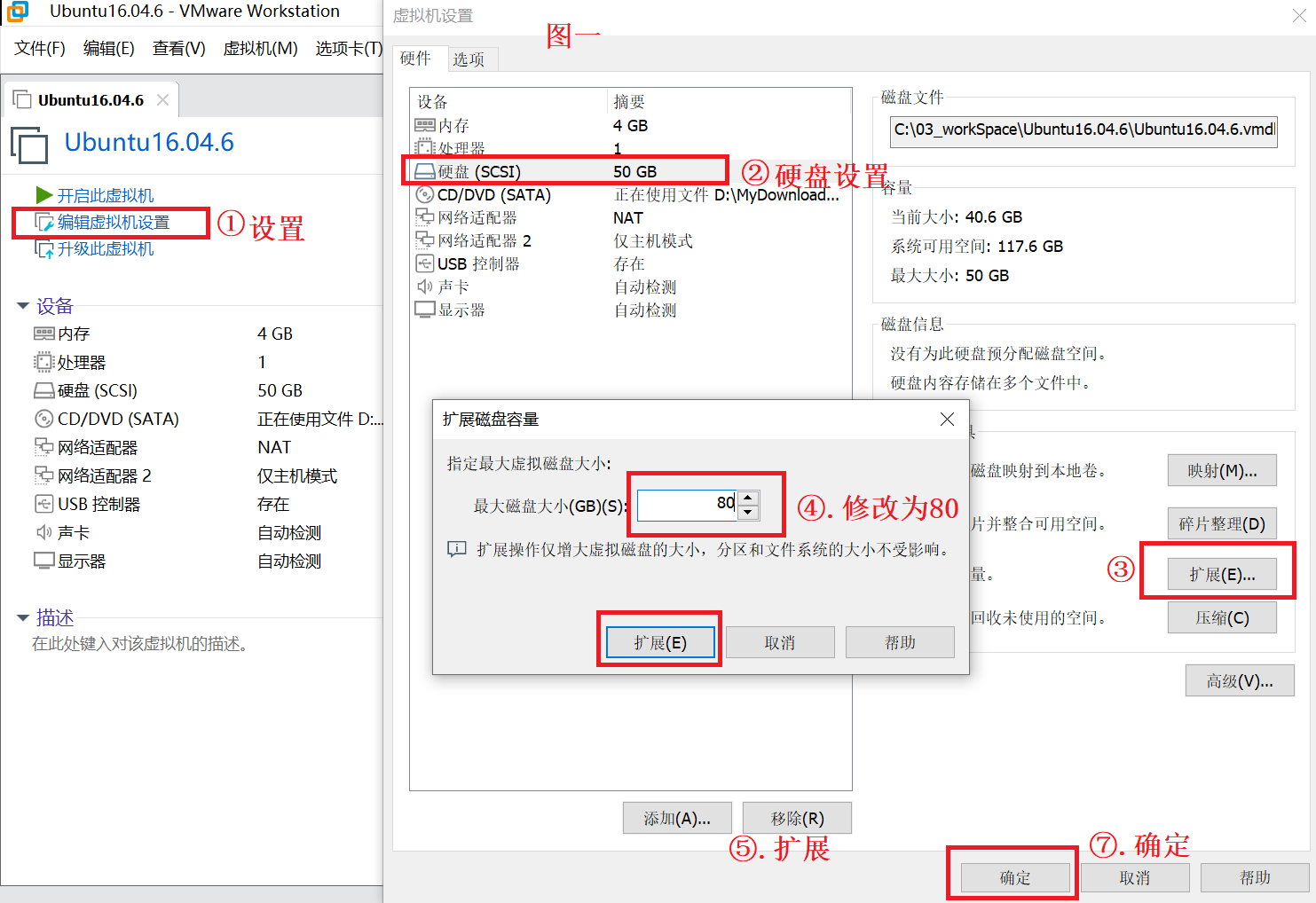Click 升级此虚拟机 link
This screenshot has height=903, width=1316.
106,249
